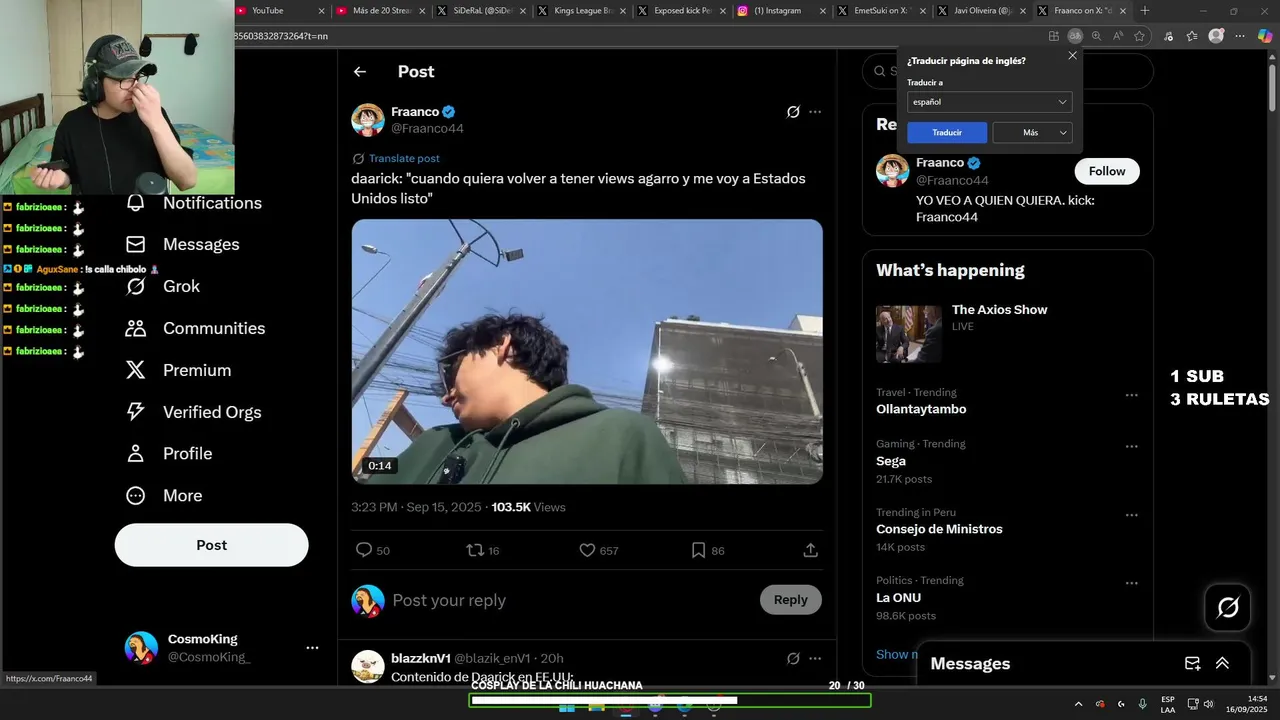Close the Fraanco on X tab
This screenshot has width=1280, height=720.
click(x=1123, y=11)
